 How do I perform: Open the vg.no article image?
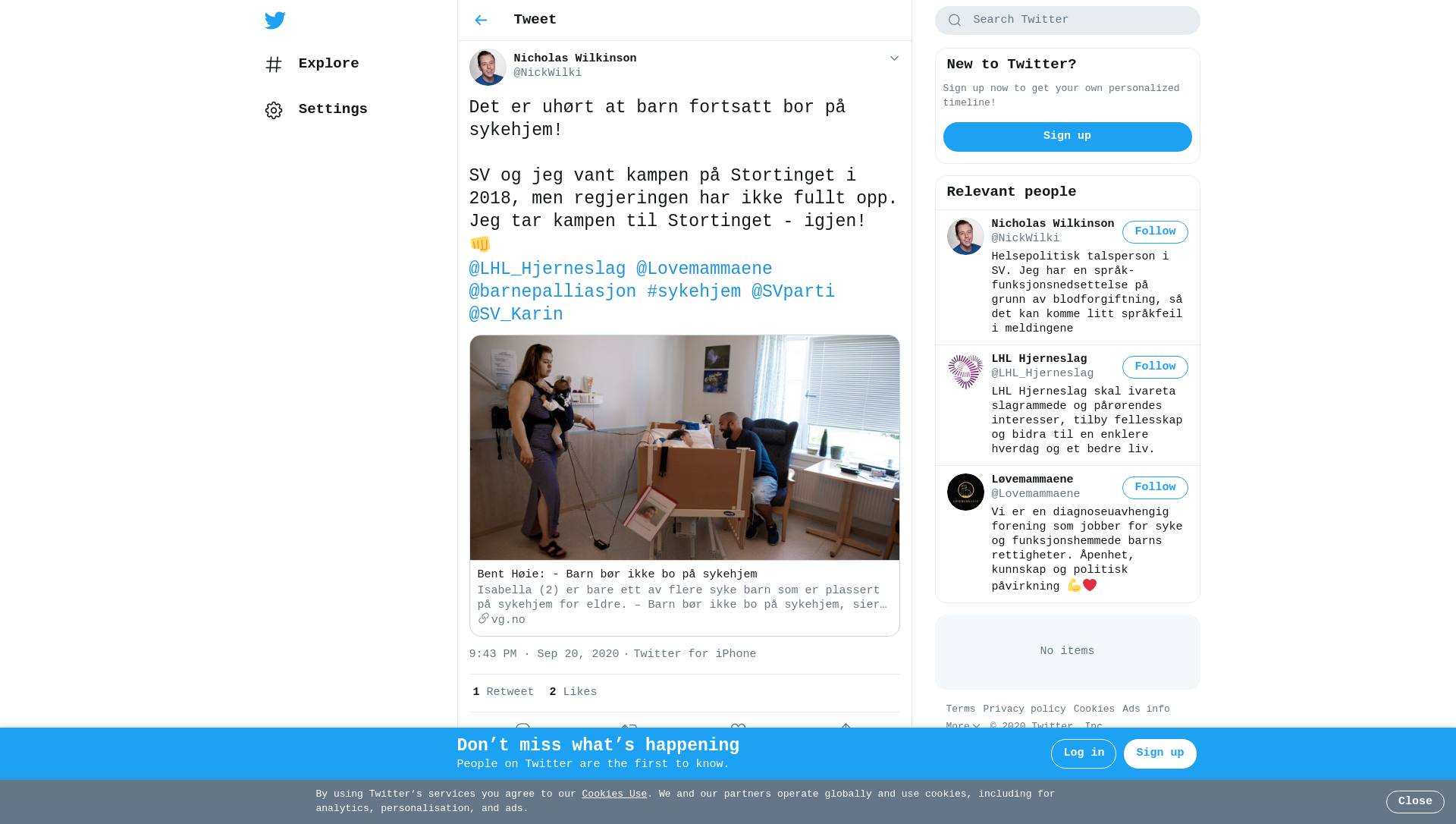click(x=684, y=448)
